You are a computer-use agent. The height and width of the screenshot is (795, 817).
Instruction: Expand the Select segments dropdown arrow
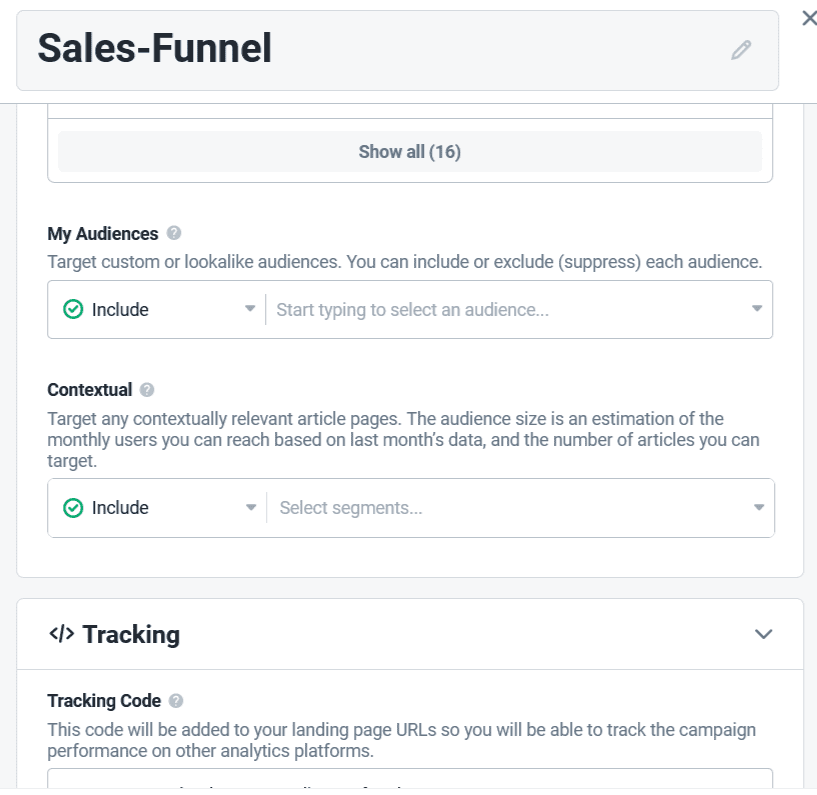(758, 508)
